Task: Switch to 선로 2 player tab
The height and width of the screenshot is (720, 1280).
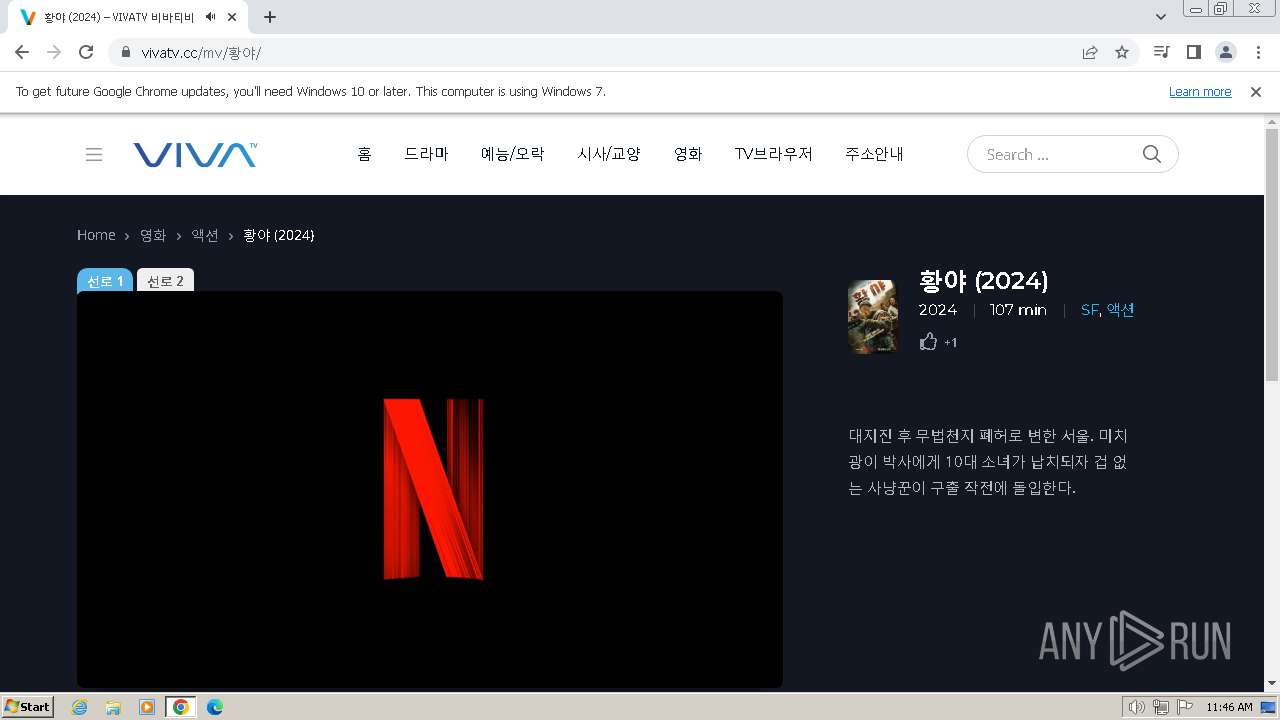Action: pos(165,281)
